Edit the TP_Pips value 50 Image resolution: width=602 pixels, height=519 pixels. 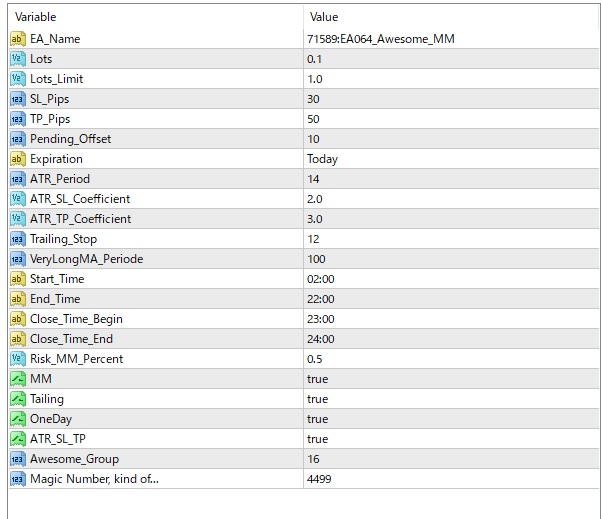(314, 119)
